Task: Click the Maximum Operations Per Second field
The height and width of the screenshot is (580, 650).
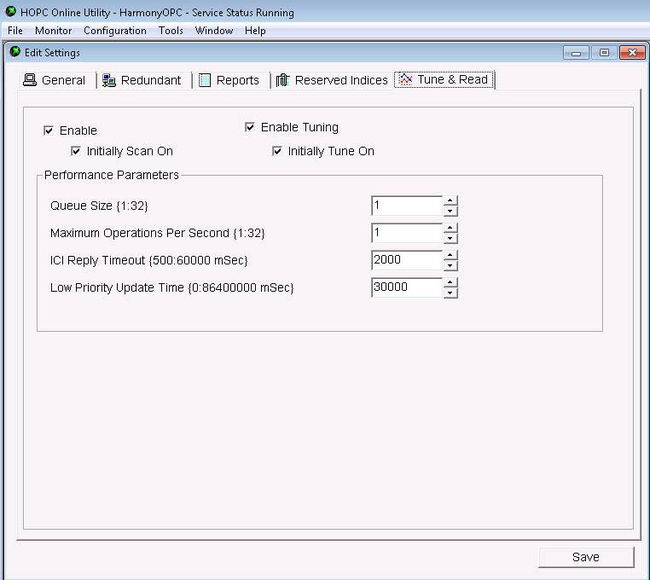Action: pos(407,233)
